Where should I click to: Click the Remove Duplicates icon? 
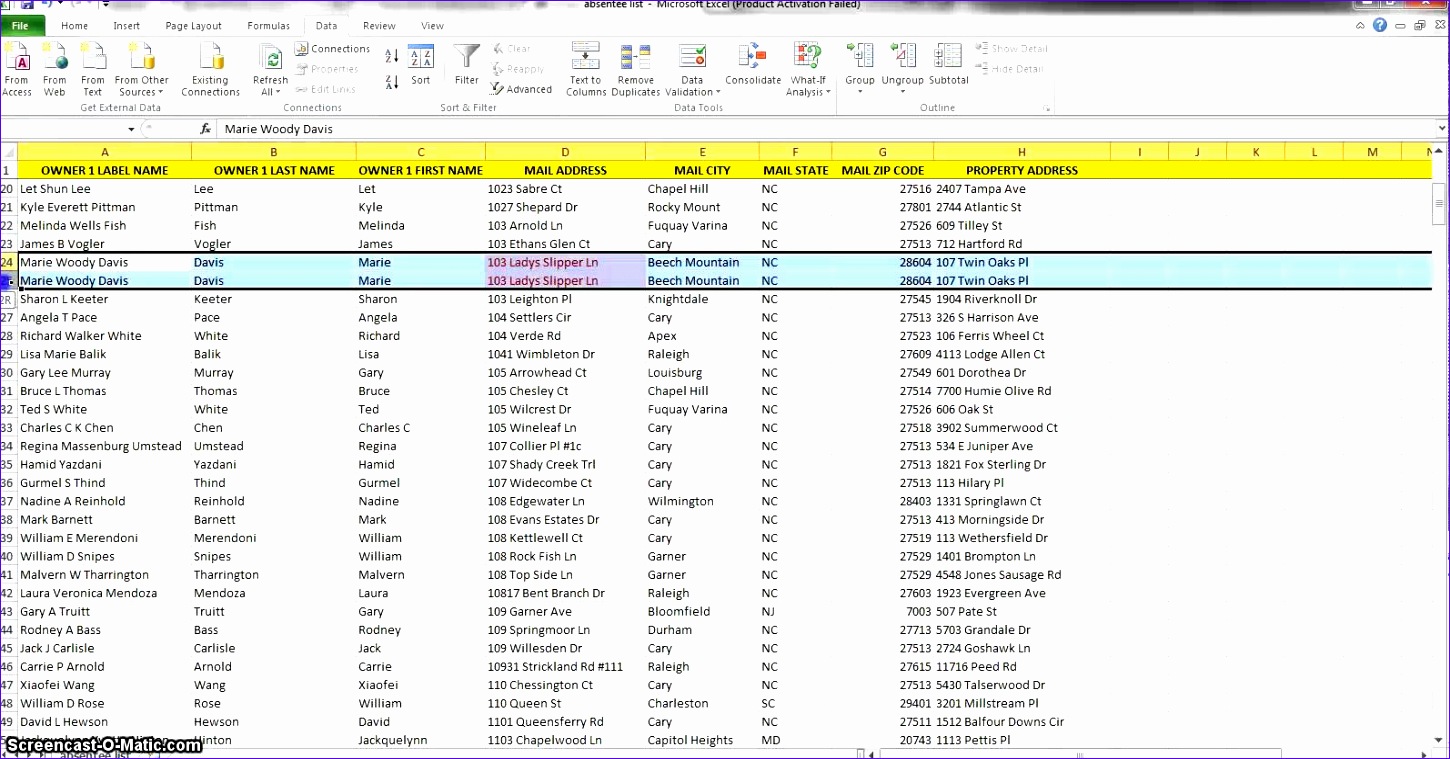tap(635, 70)
